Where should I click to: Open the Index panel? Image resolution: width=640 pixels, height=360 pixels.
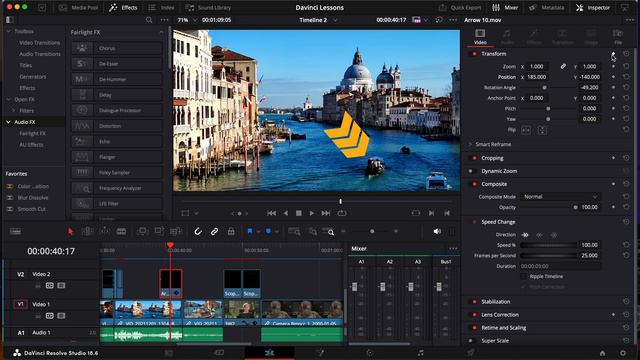coord(161,7)
